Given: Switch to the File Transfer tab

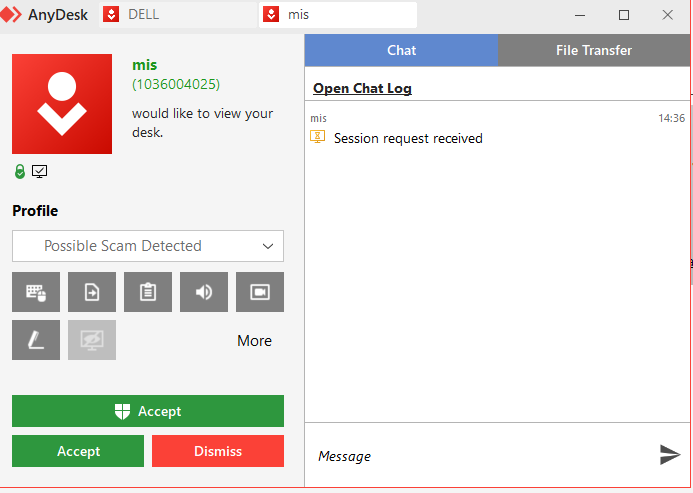Looking at the screenshot, I should point(594,50).
